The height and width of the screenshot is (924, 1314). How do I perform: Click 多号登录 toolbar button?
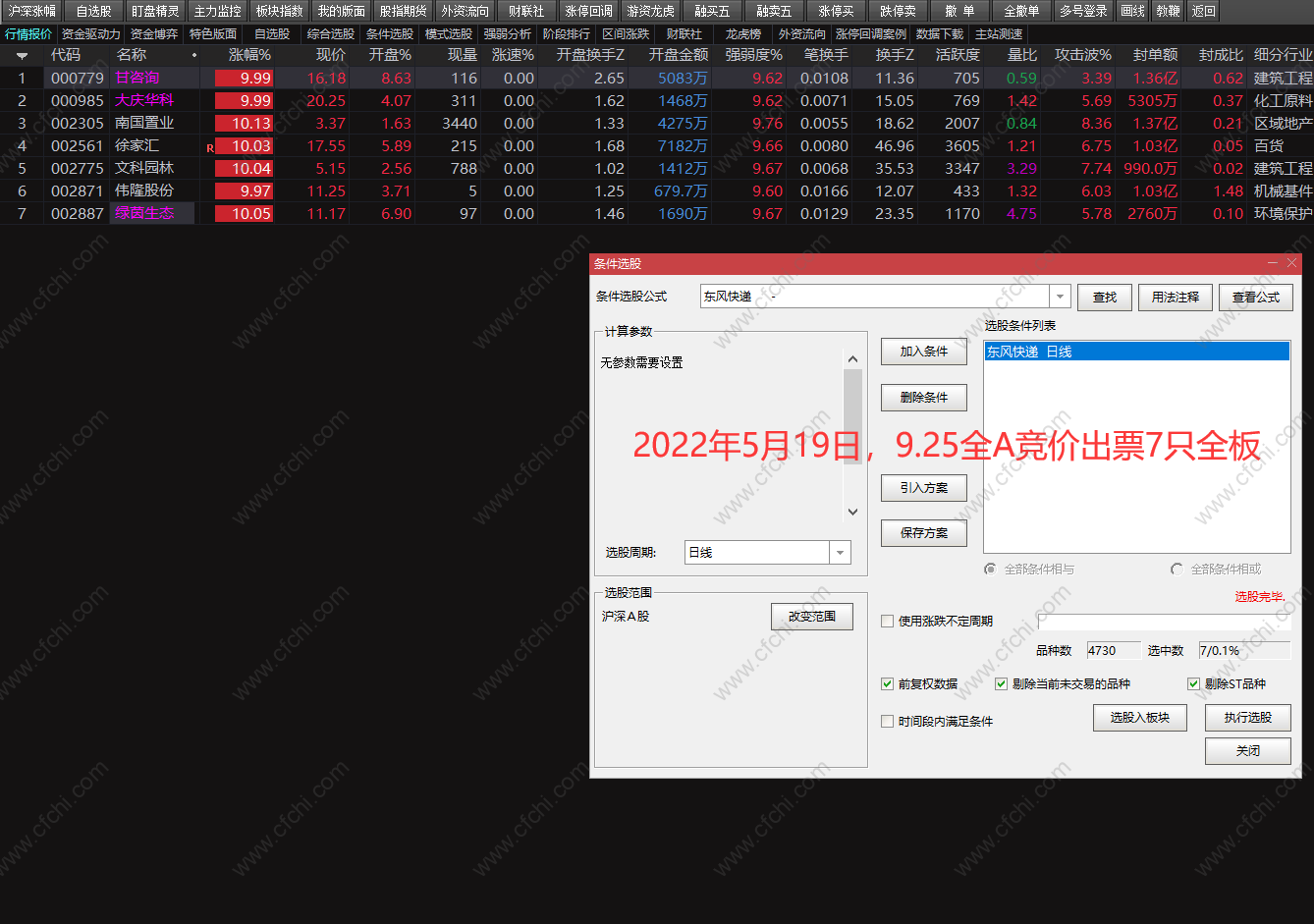(1083, 11)
